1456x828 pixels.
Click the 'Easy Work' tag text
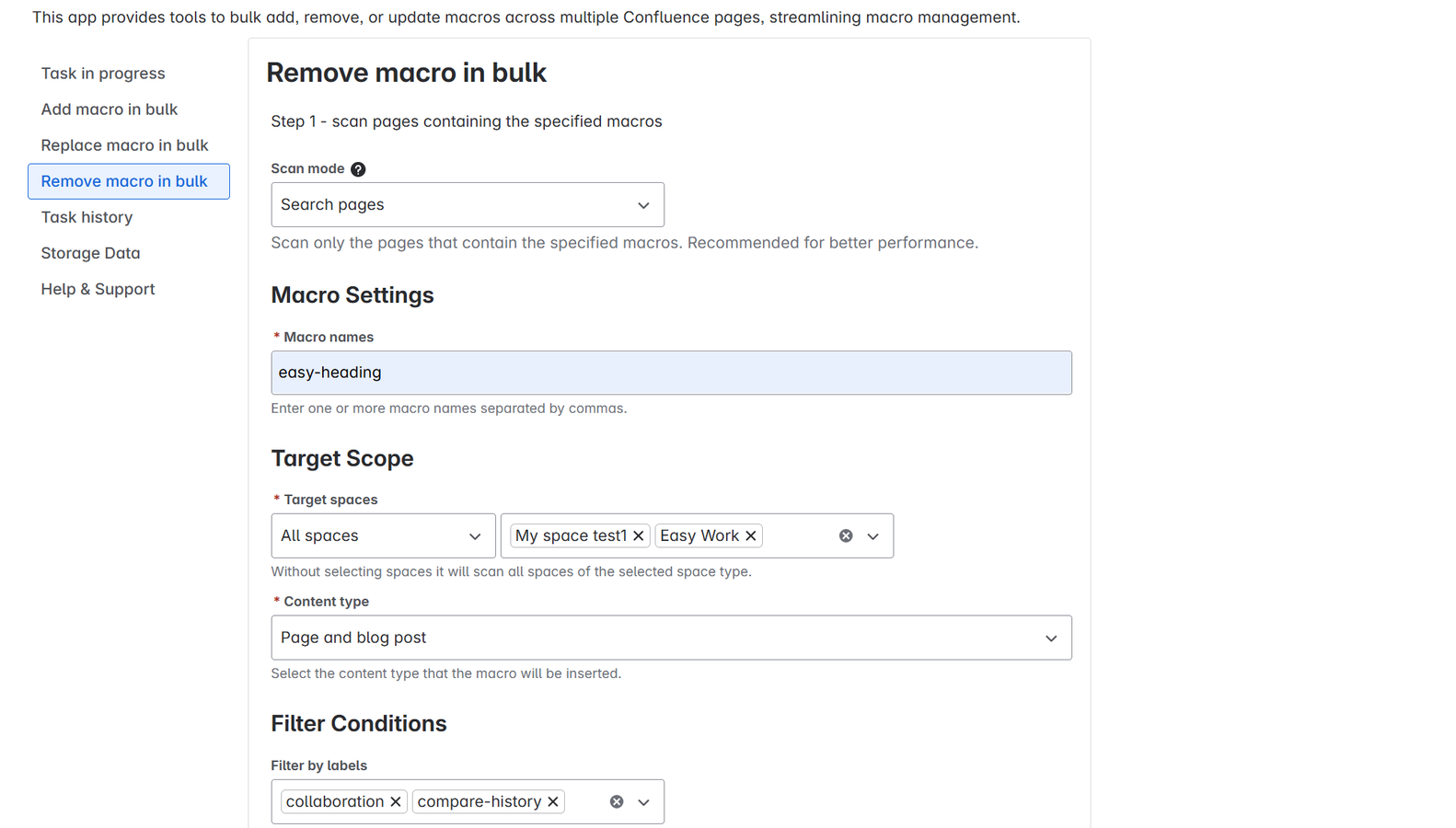coord(699,535)
